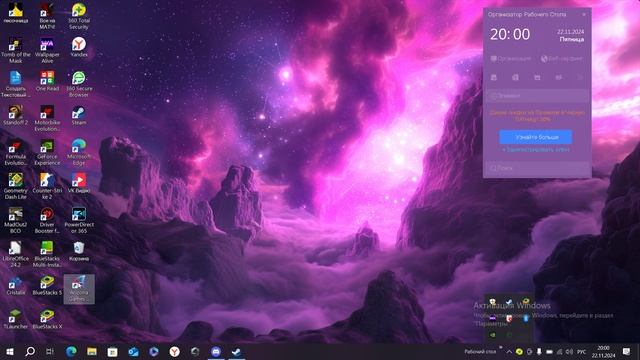640x360 pixels.
Task: Select the TLauncher desktop shortcut
Action: pyautogui.click(x=16, y=319)
